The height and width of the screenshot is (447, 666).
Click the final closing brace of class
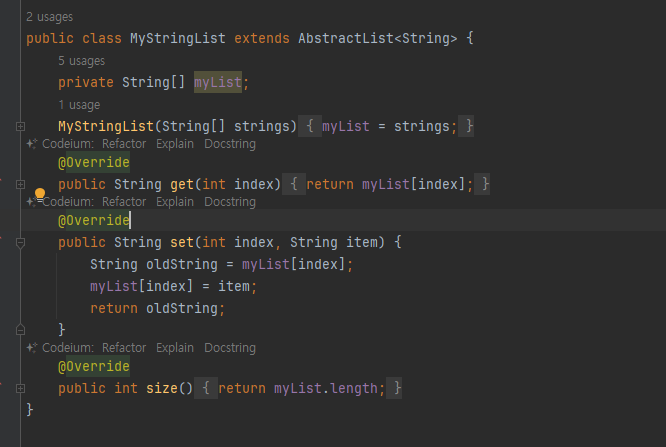[29, 410]
